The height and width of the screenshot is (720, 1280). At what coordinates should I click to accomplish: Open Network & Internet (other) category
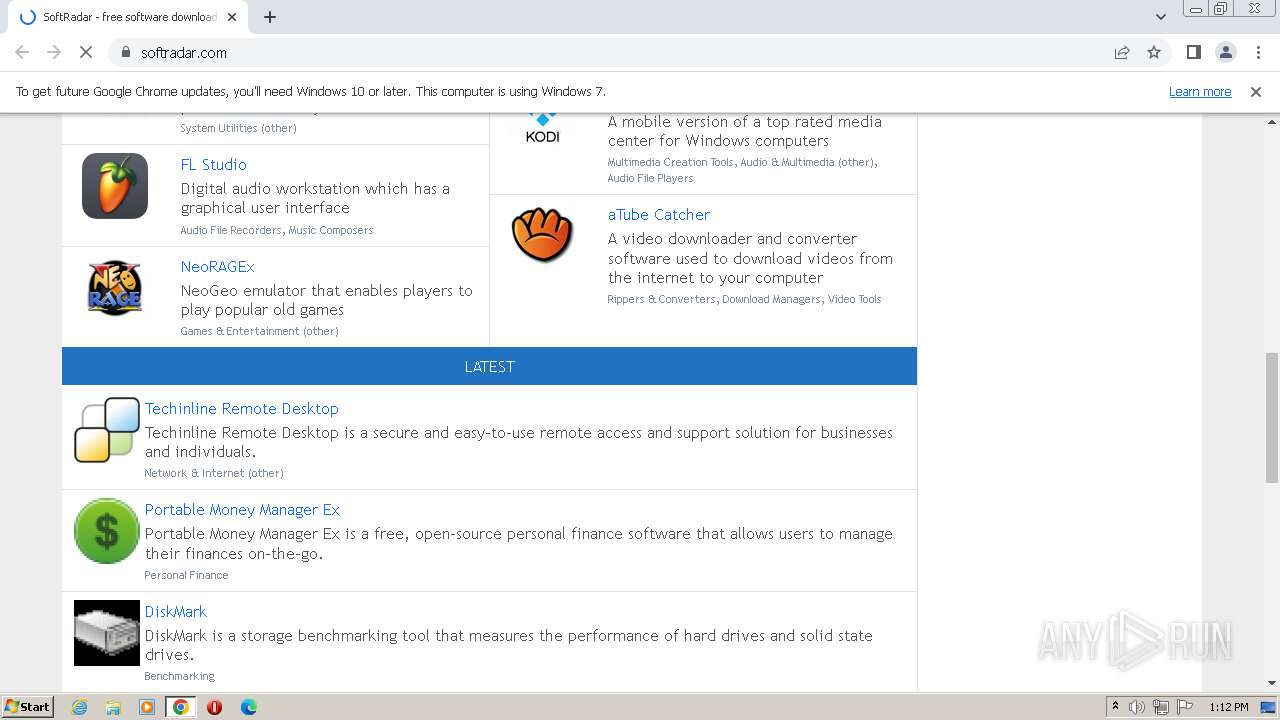point(214,473)
